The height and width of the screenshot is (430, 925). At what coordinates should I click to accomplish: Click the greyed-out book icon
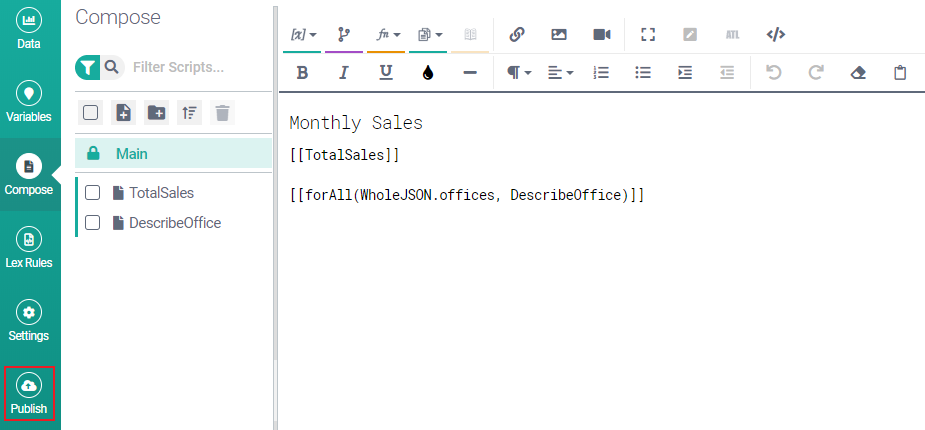tap(470, 35)
